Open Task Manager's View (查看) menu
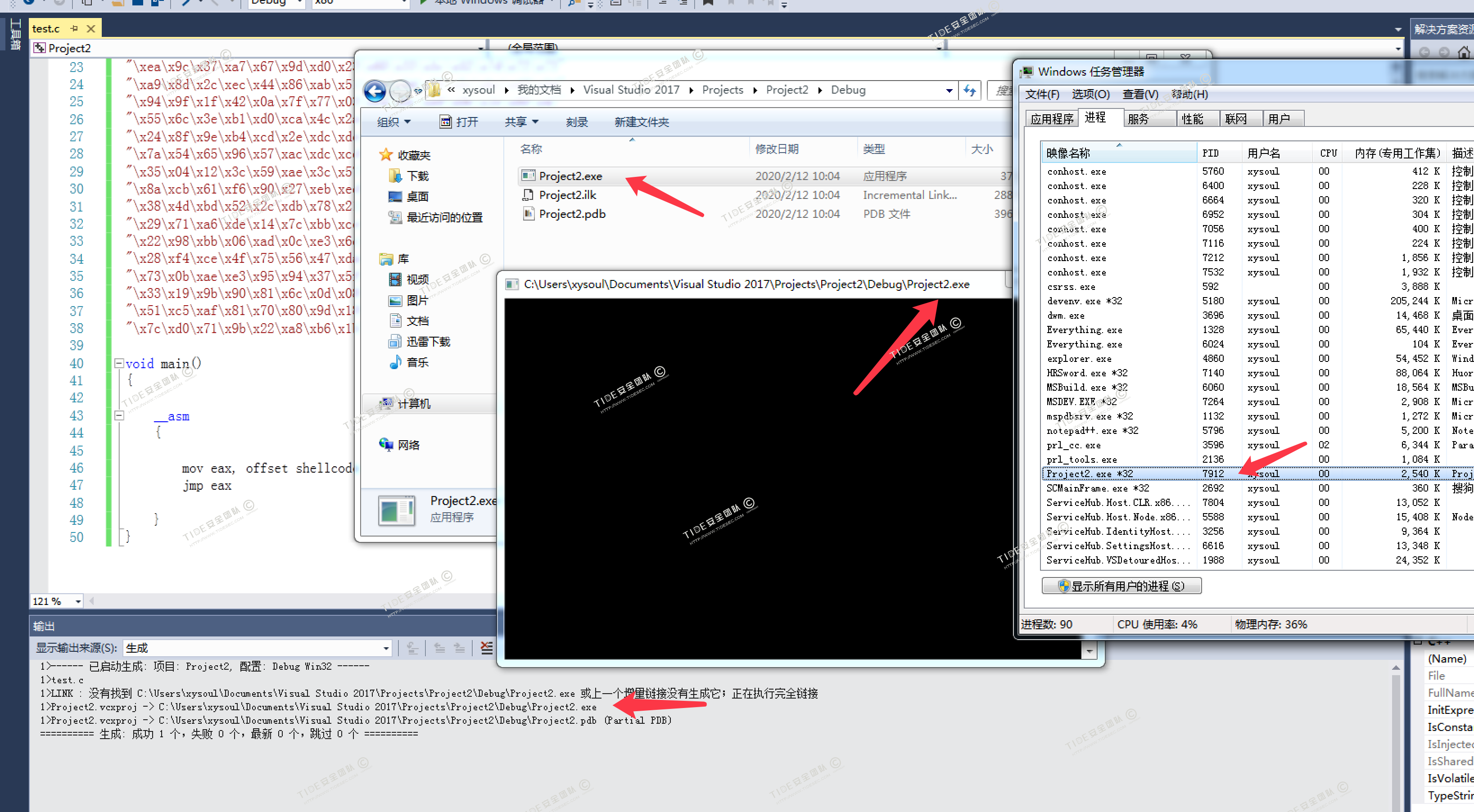 (1140, 95)
